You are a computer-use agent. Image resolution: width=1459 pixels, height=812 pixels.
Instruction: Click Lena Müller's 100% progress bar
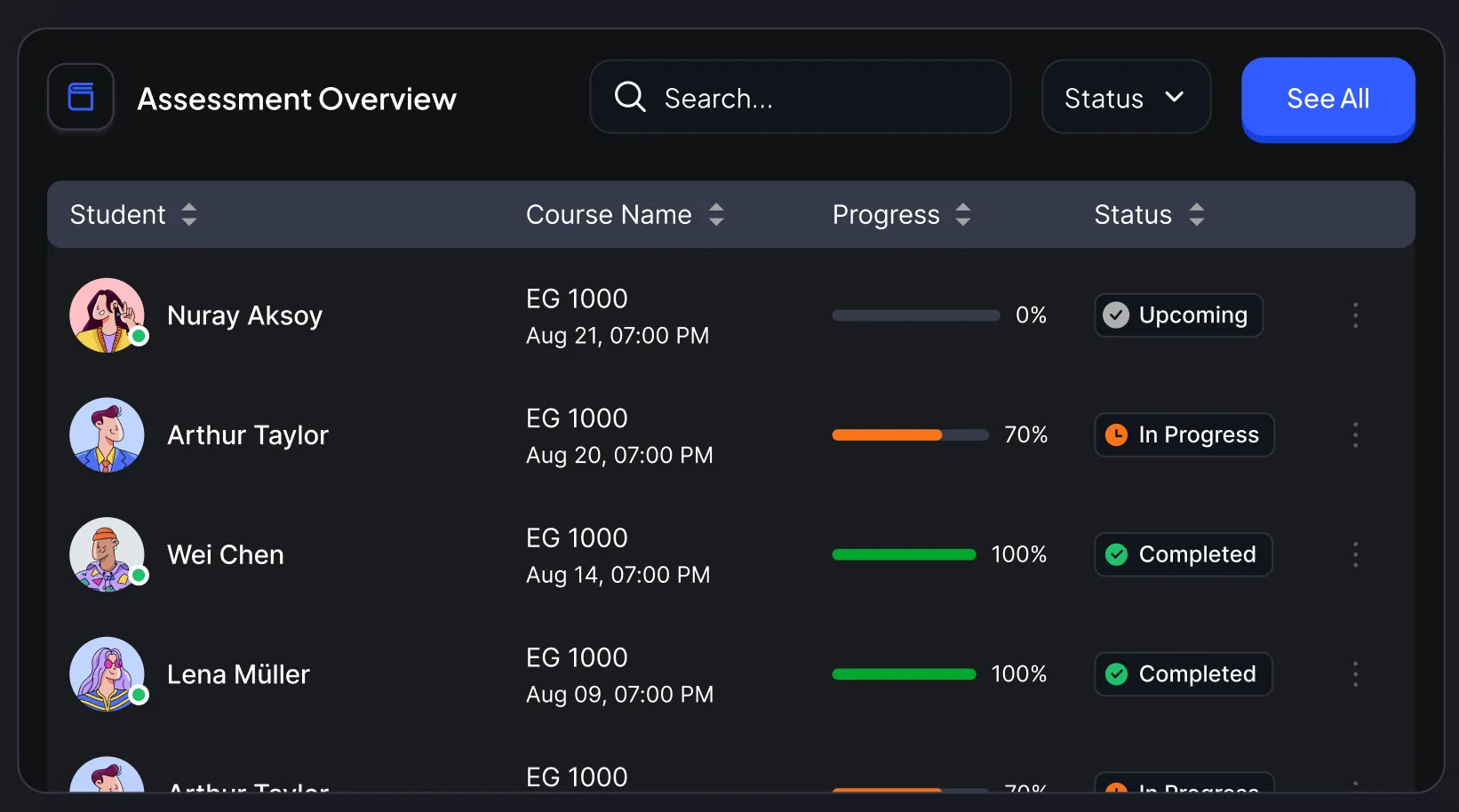(x=905, y=674)
